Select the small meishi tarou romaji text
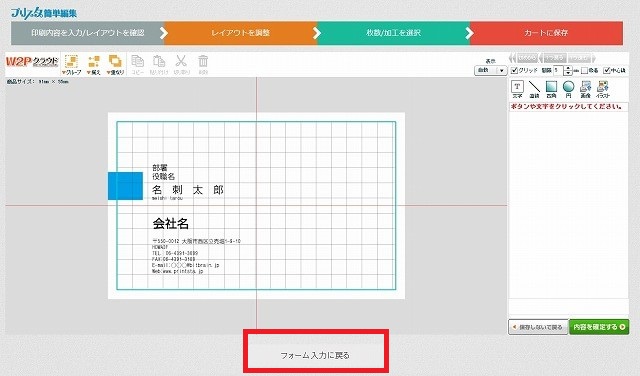 coord(167,198)
